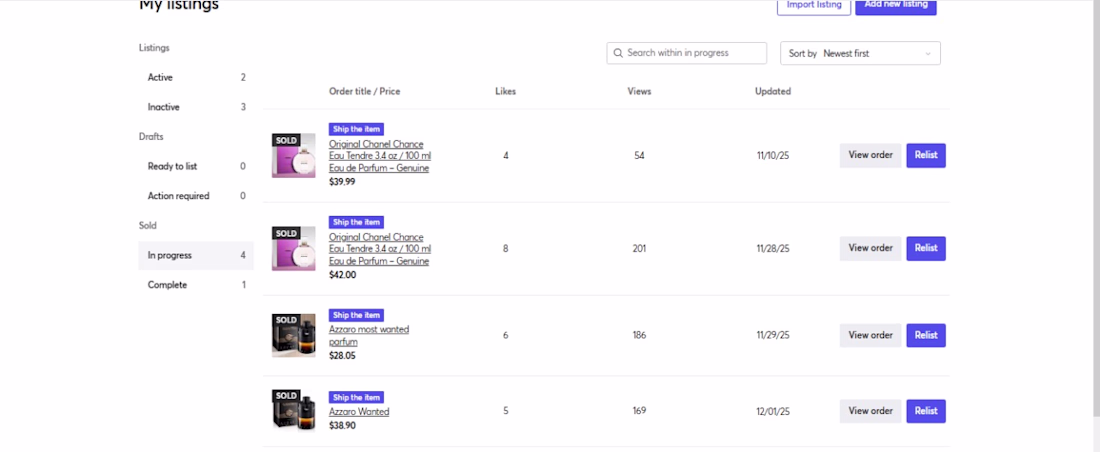Relist the $42.00 Chanel Chance listing
1100x452 pixels.
pyautogui.click(x=925, y=248)
